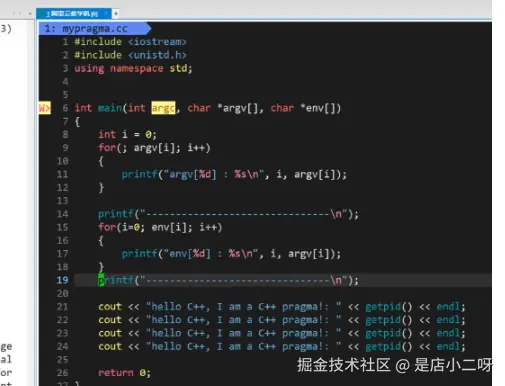Screen dimensions: 505x386
Task: Add a new session tab with plus
Action: click(x=116, y=14)
